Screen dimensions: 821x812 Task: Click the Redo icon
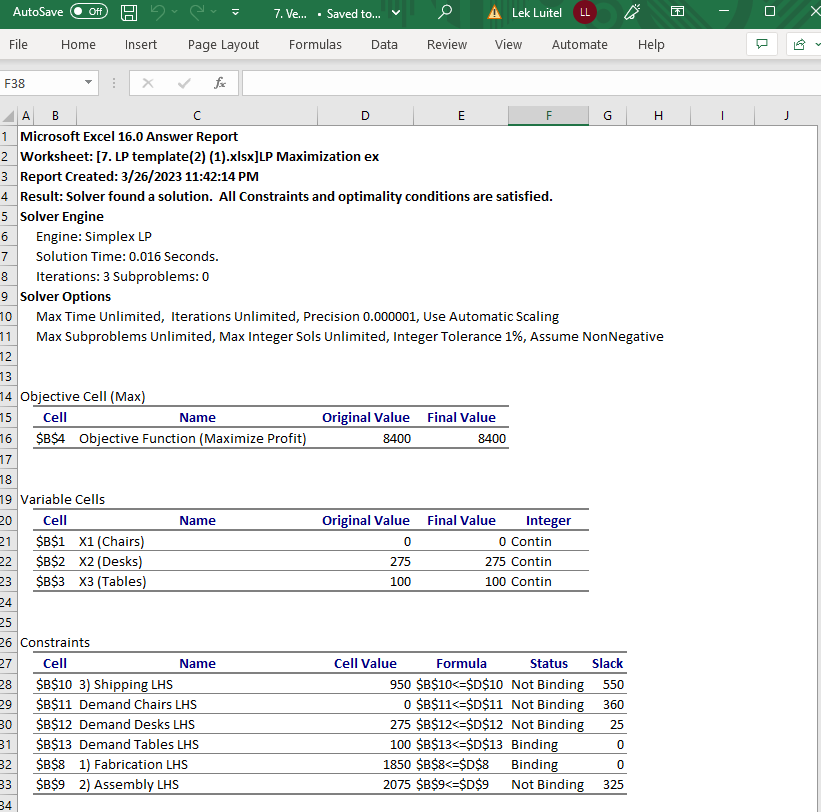tap(199, 13)
